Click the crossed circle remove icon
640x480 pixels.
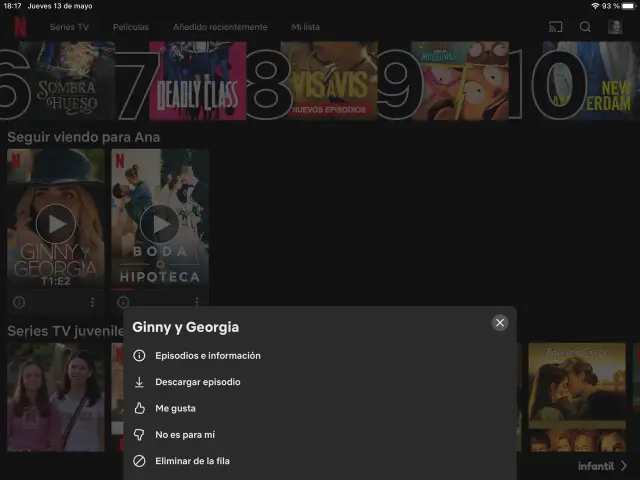(x=139, y=461)
